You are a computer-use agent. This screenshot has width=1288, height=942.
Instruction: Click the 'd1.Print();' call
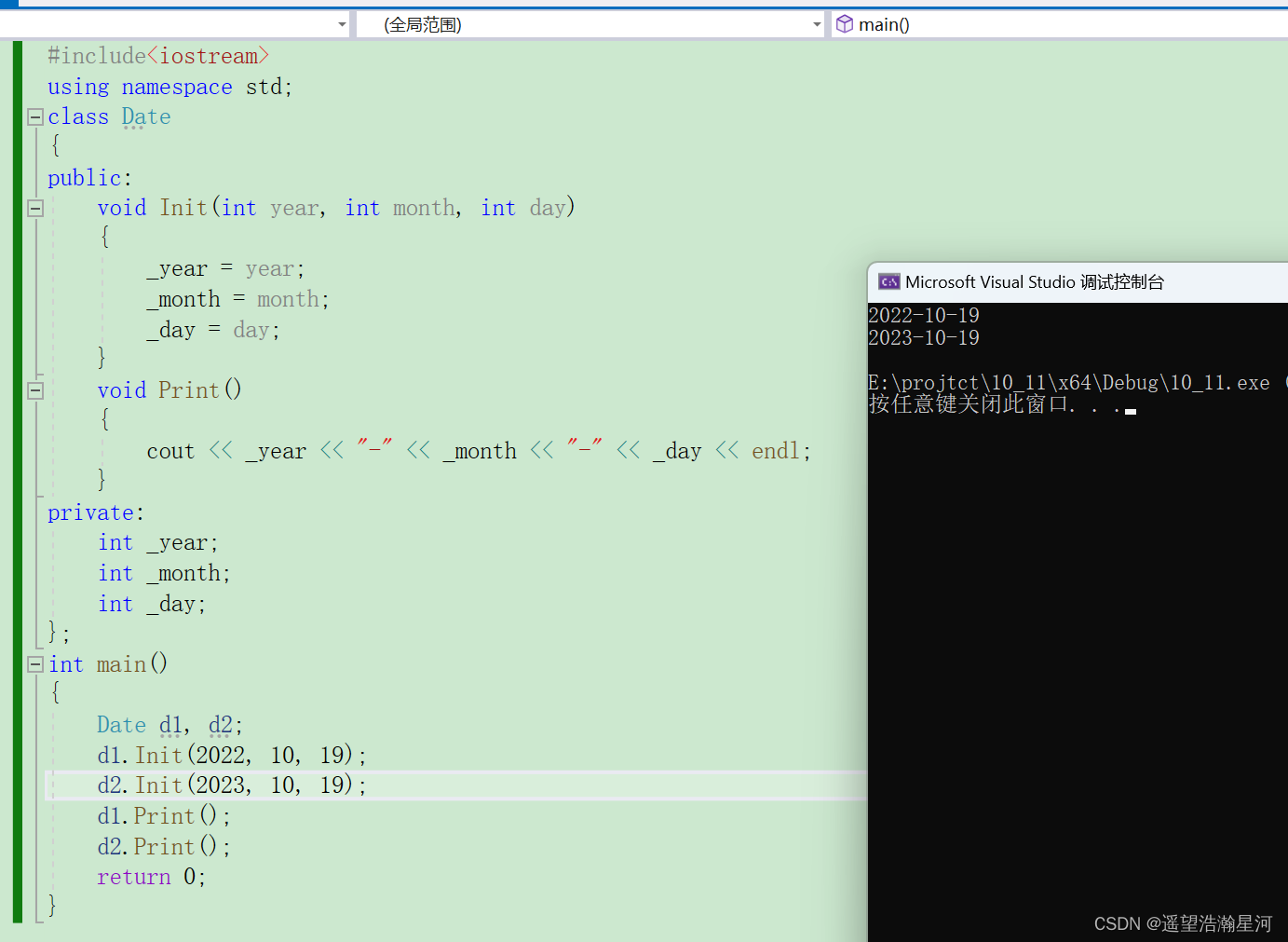pyautogui.click(x=164, y=816)
